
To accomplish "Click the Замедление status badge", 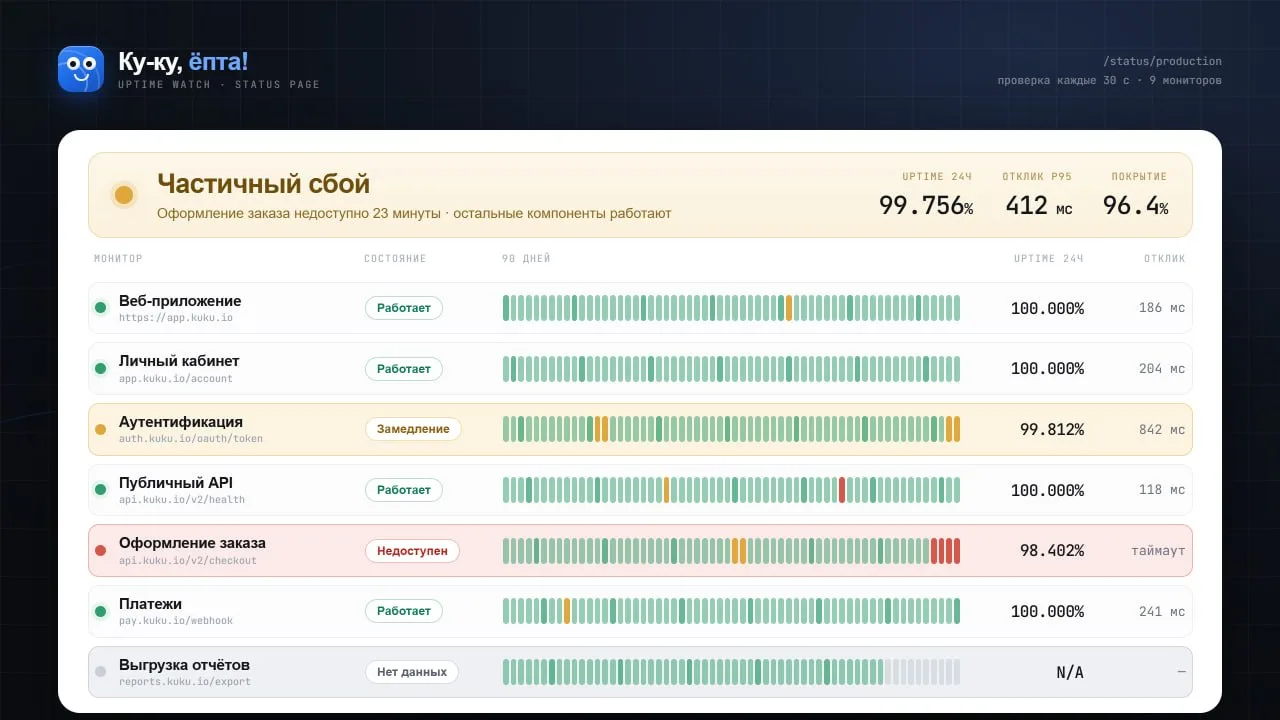I will (x=413, y=429).
